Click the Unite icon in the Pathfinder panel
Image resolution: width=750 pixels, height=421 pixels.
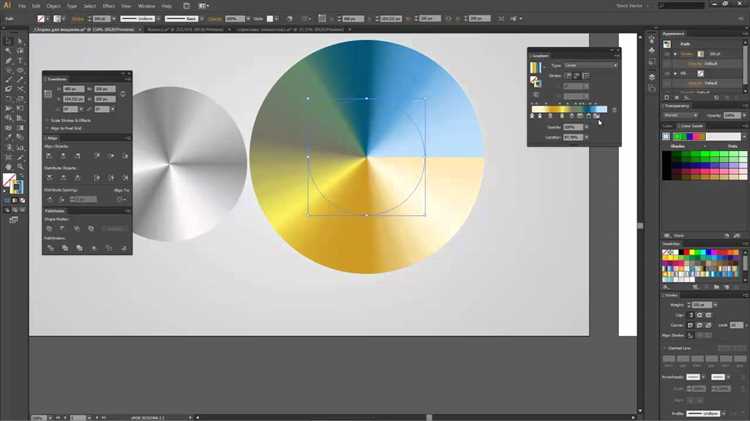point(51,229)
